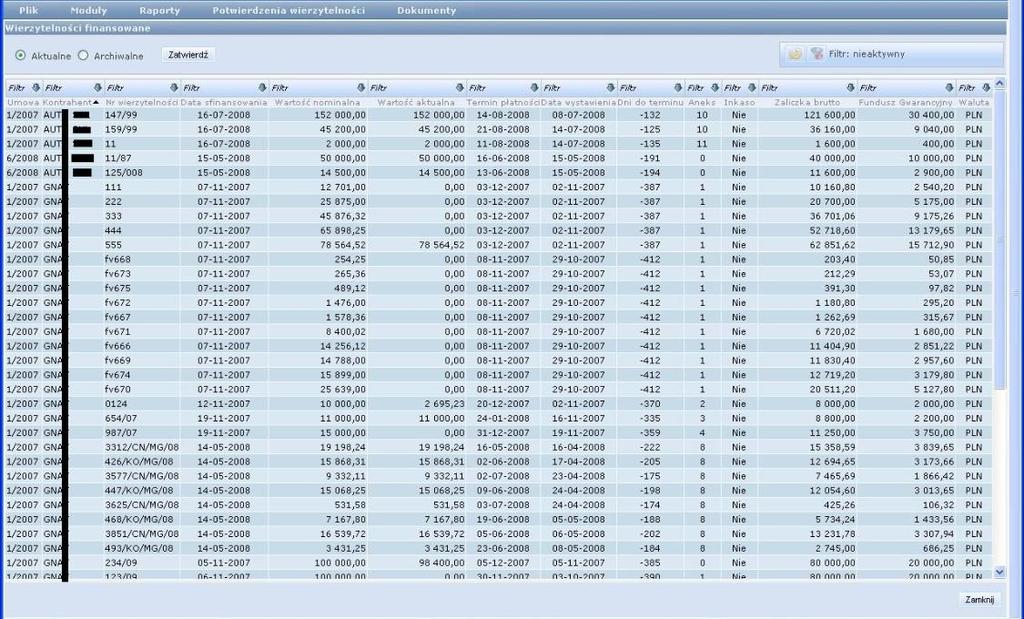The height and width of the screenshot is (619, 1024).
Task: Sort by Waluta column header
Action: [x=974, y=103]
